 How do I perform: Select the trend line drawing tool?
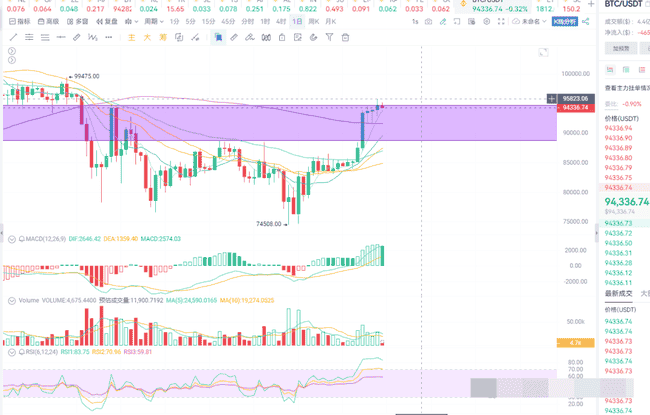tap(13, 37)
